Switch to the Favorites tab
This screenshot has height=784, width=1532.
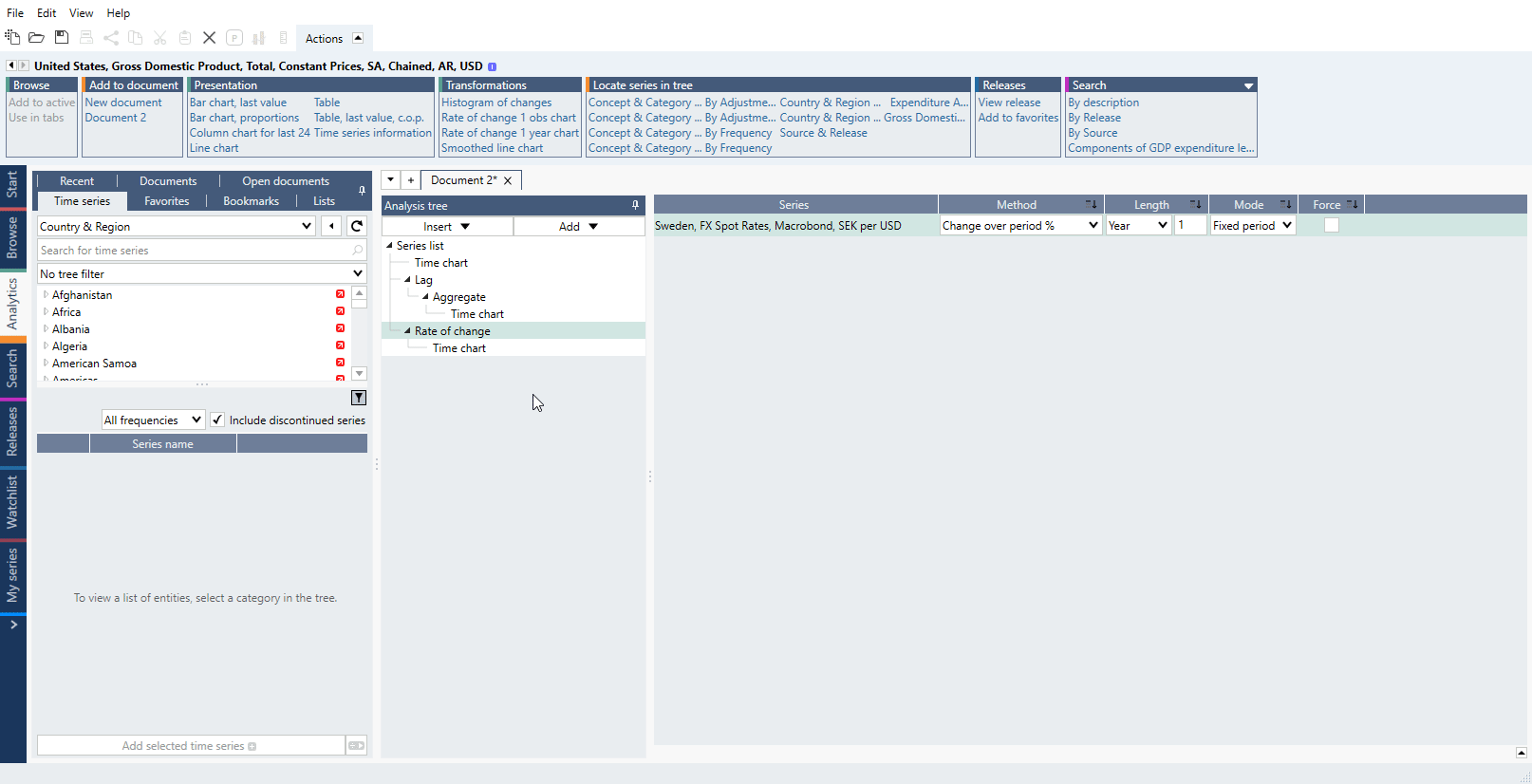tap(167, 200)
